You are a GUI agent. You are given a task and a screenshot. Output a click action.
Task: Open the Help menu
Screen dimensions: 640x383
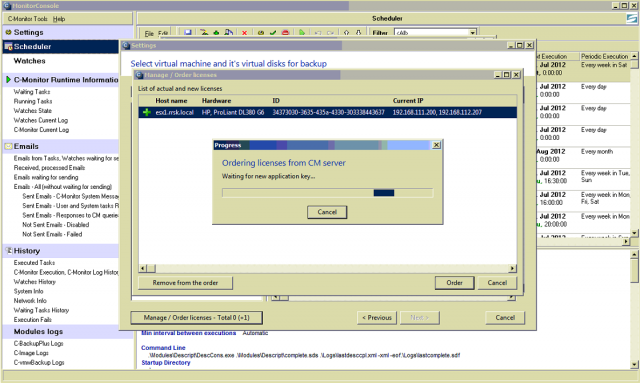[59, 19]
